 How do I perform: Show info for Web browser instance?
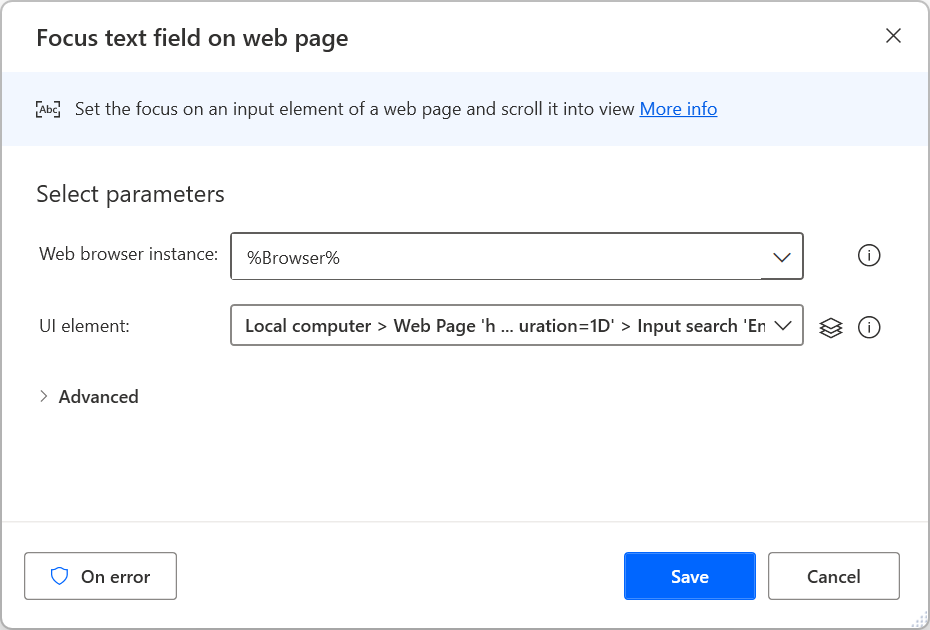pyautogui.click(x=869, y=256)
